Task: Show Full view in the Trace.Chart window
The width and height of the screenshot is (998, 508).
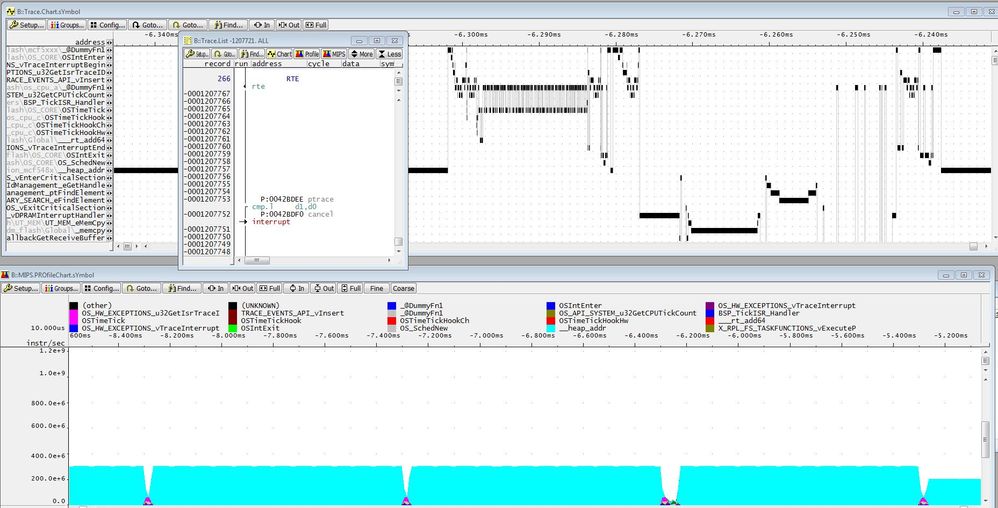Action: click(316, 25)
